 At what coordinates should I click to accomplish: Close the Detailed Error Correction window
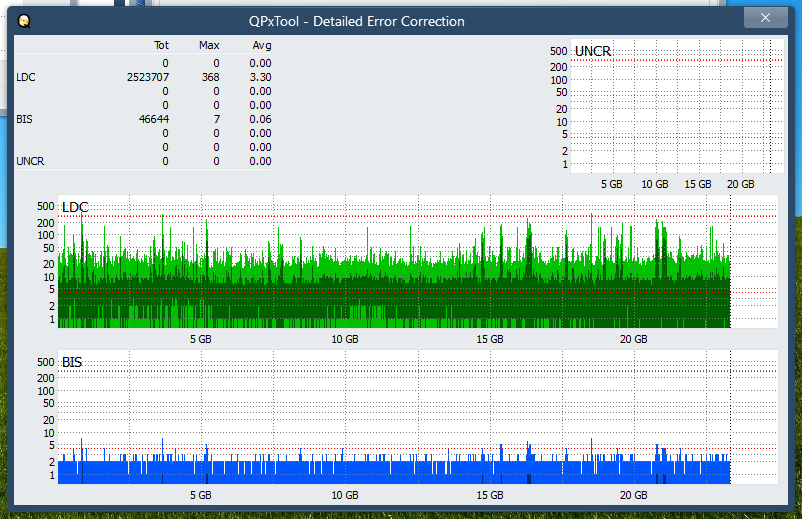point(765,18)
